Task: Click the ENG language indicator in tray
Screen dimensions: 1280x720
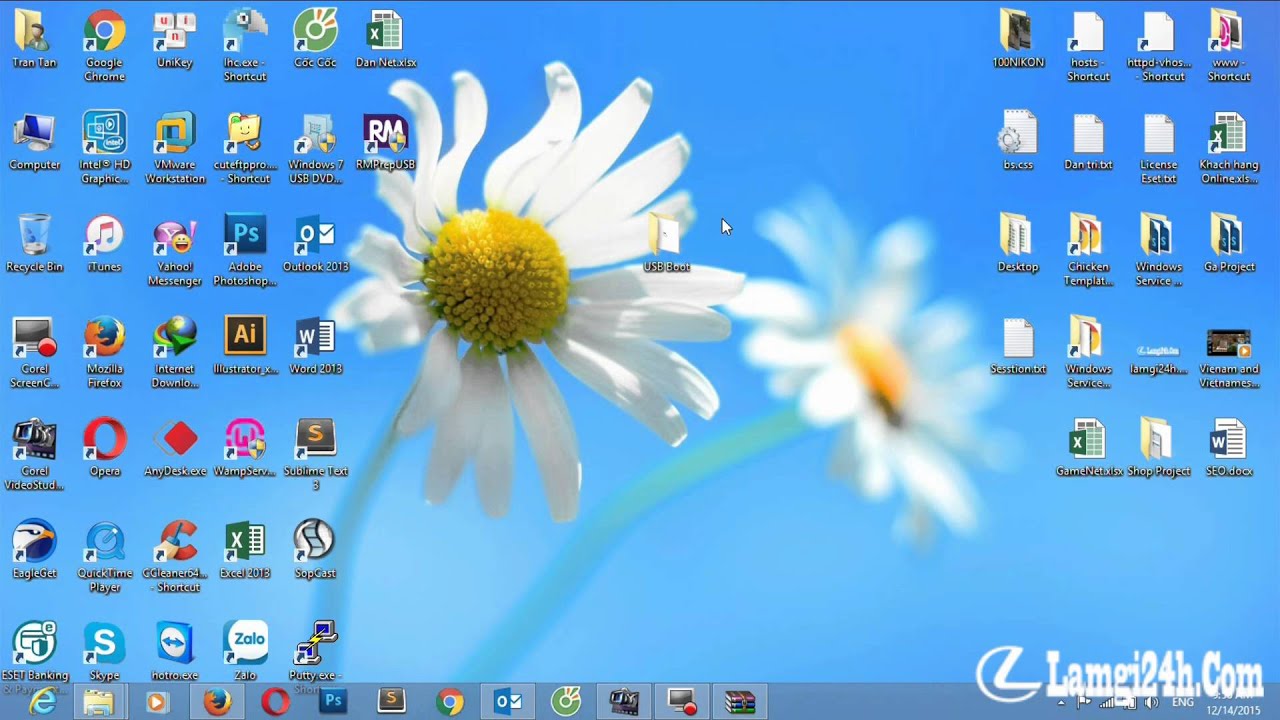Action: coord(1182,702)
